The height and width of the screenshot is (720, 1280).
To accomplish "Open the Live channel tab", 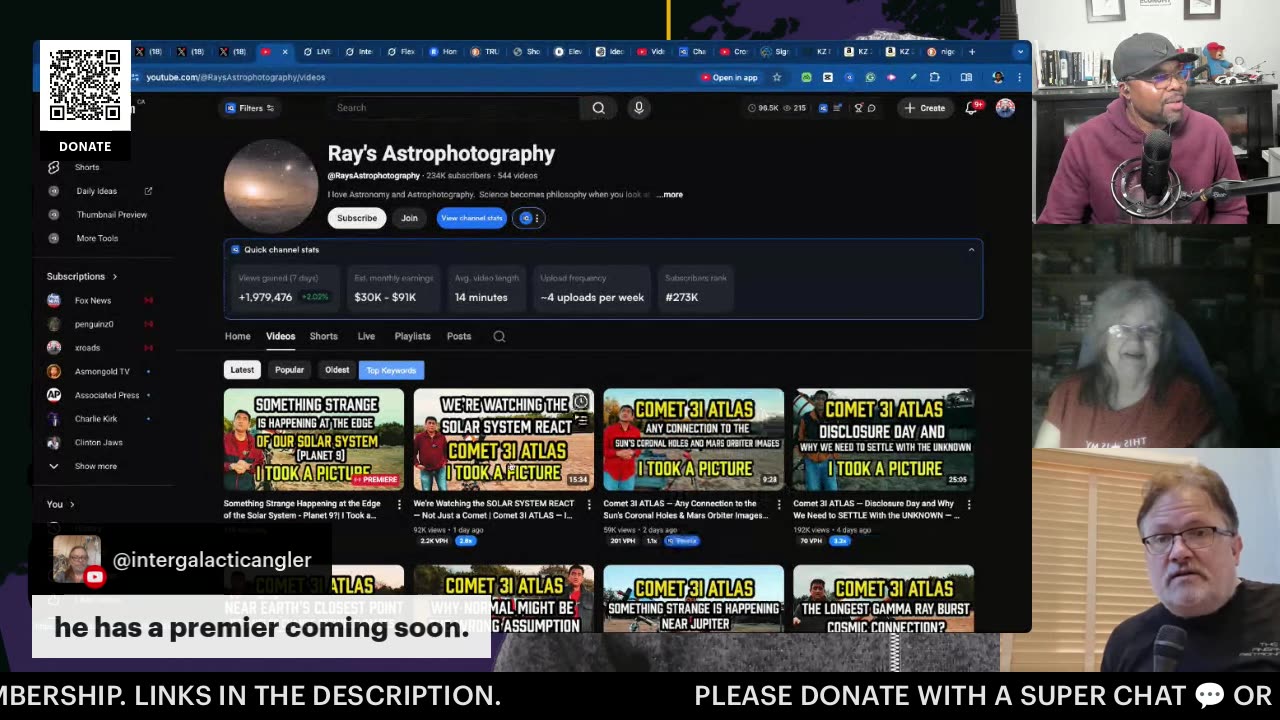I will click(x=366, y=337).
